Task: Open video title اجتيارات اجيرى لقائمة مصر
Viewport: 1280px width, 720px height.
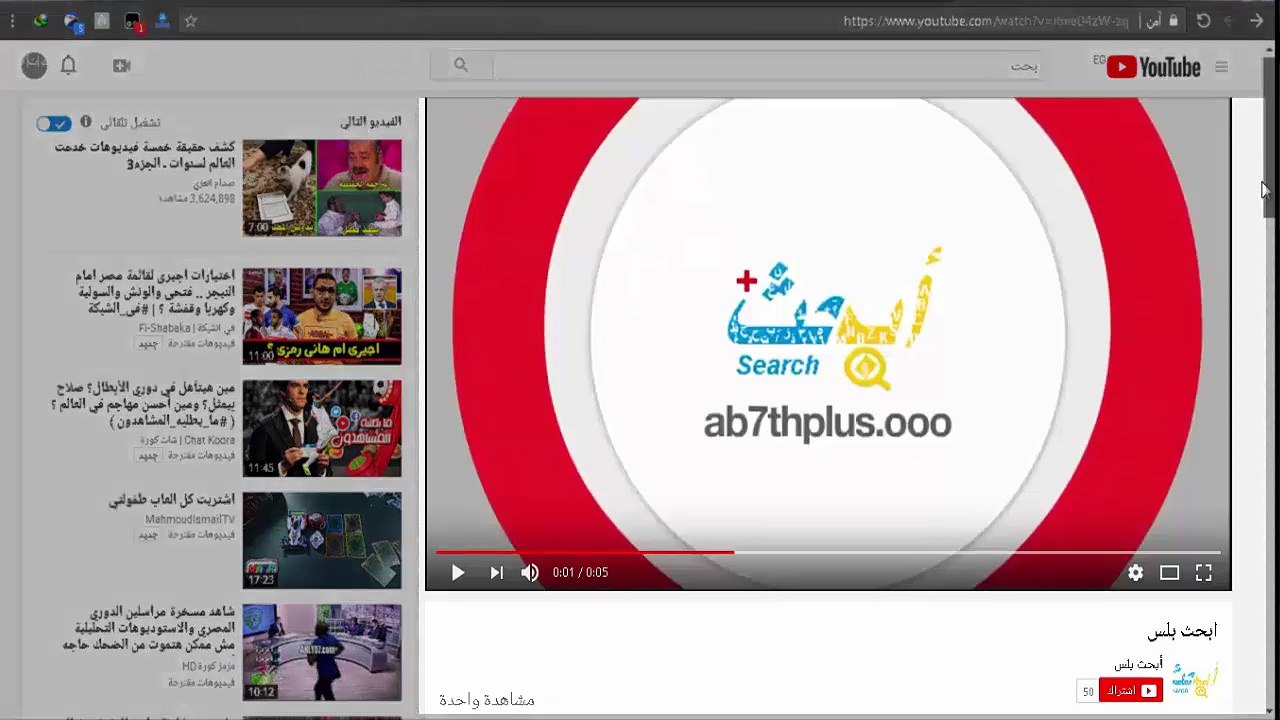Action: pyautogui.click(x=155, y=291)
